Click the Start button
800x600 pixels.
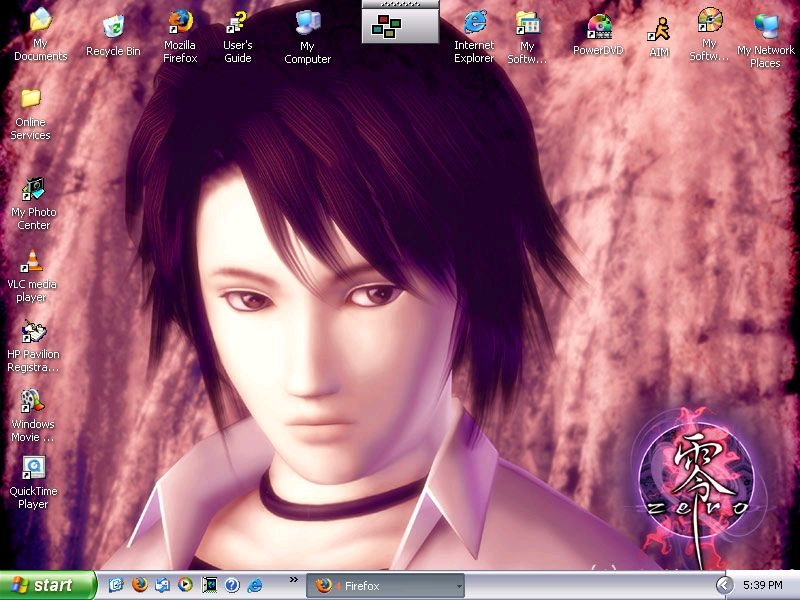pyautogui.click(x=48, y=585)
